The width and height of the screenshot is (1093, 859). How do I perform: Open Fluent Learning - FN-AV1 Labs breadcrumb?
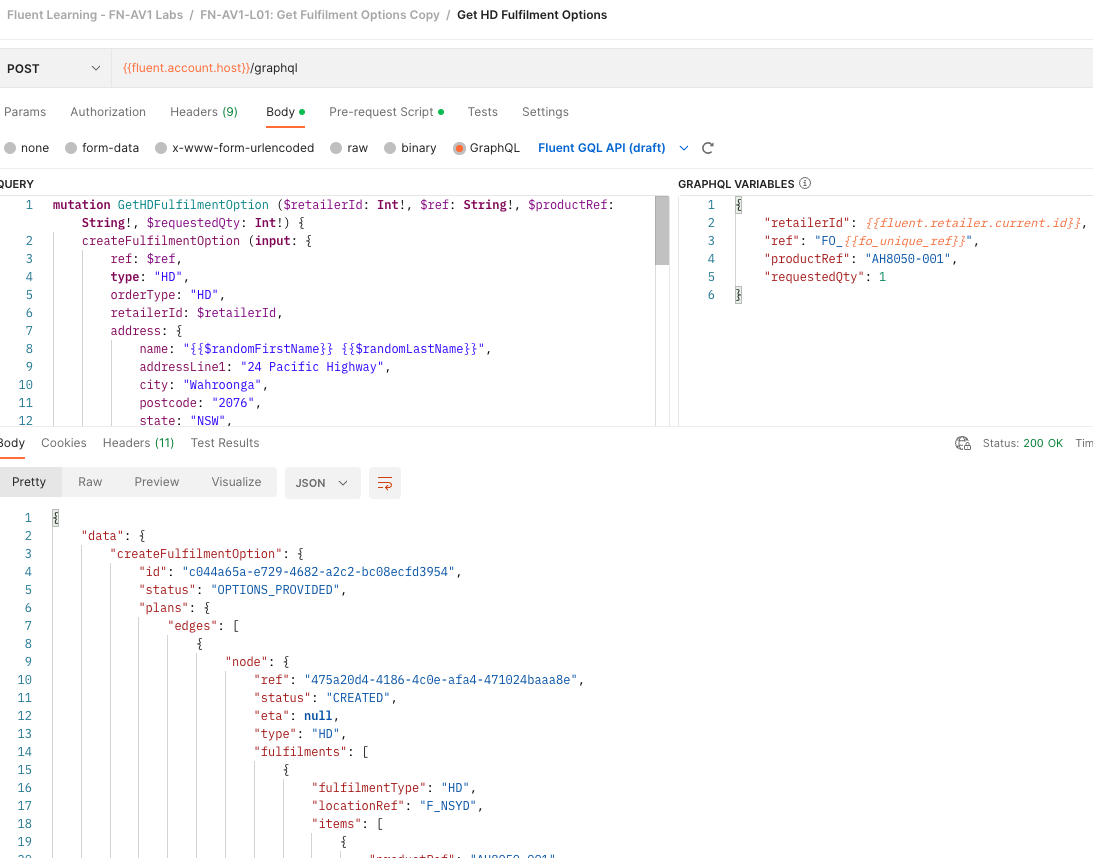tap(95, 15)
